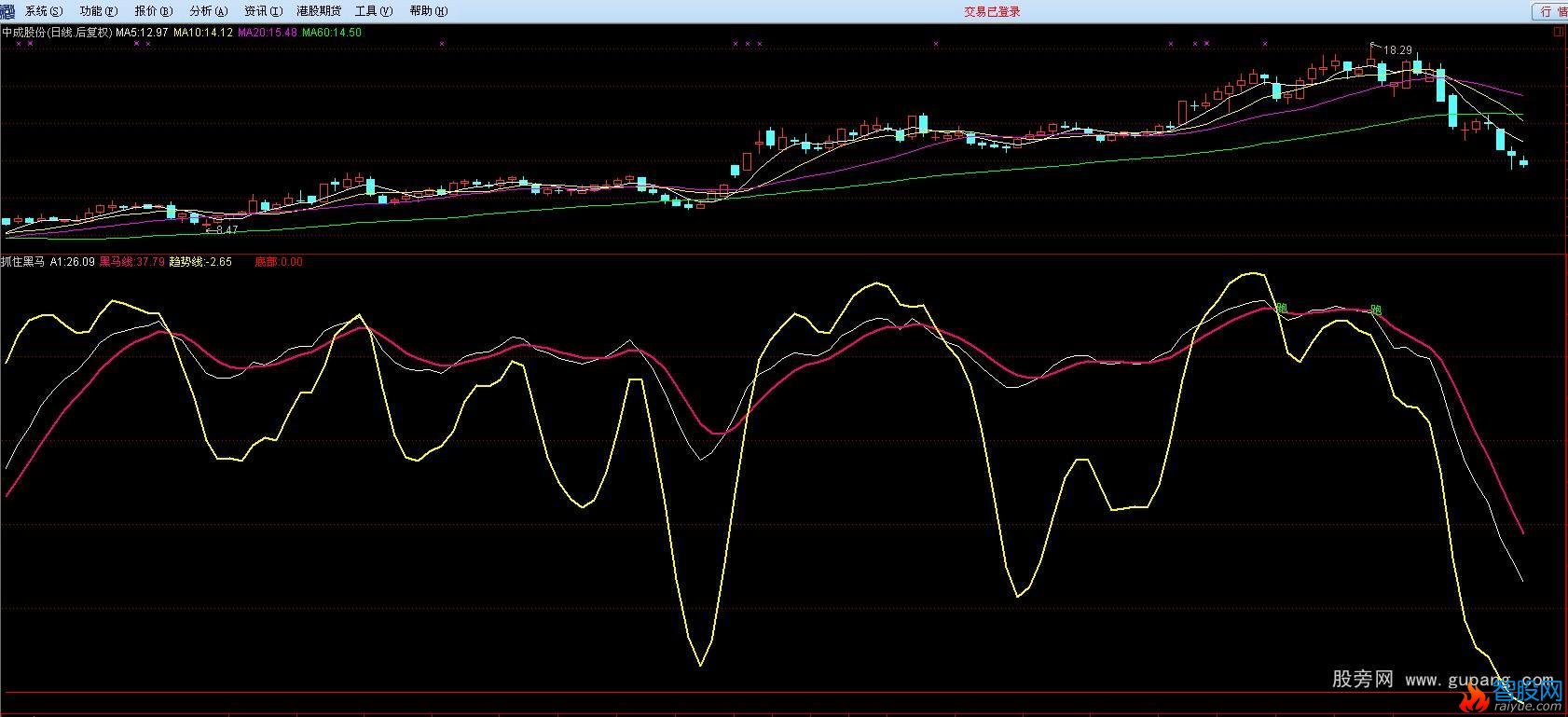Select the 底部:0.00 label

click(278, 262)
